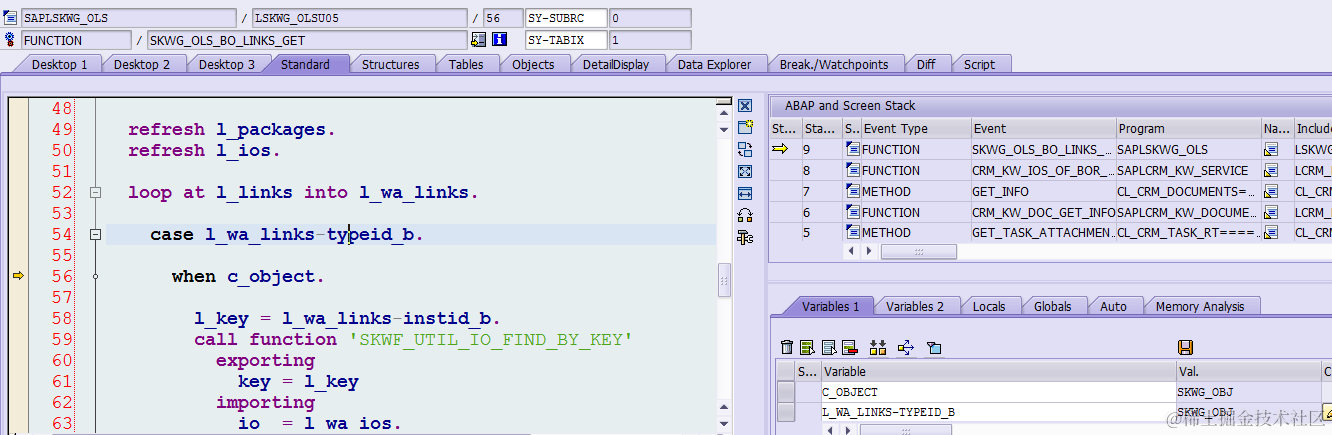1332x435 pixels.
Task: Switch to the Desktop 2 tab
Action: click(x=142, y=64)
